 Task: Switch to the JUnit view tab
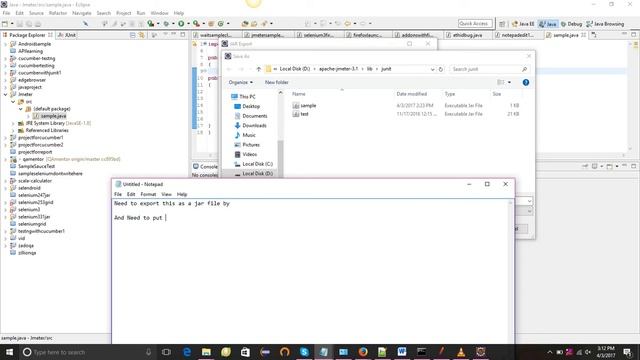[67, 35]
